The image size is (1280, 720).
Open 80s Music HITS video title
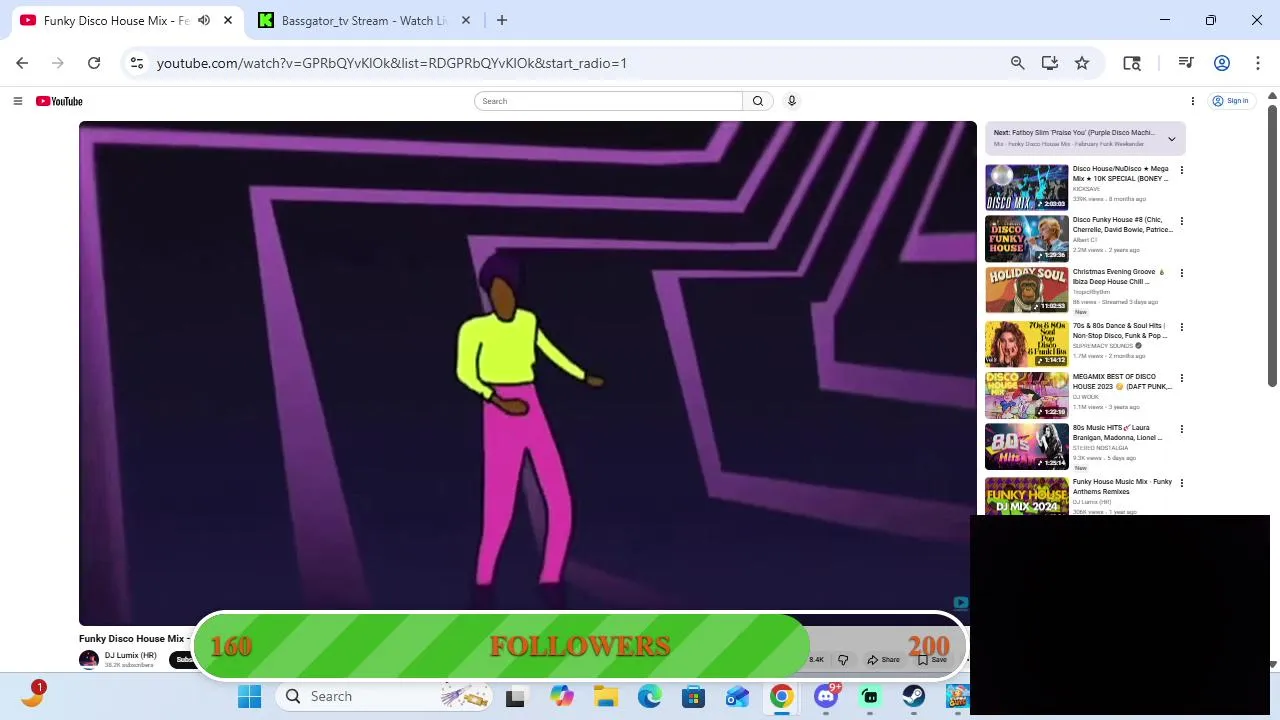[x=1118, y=432]
